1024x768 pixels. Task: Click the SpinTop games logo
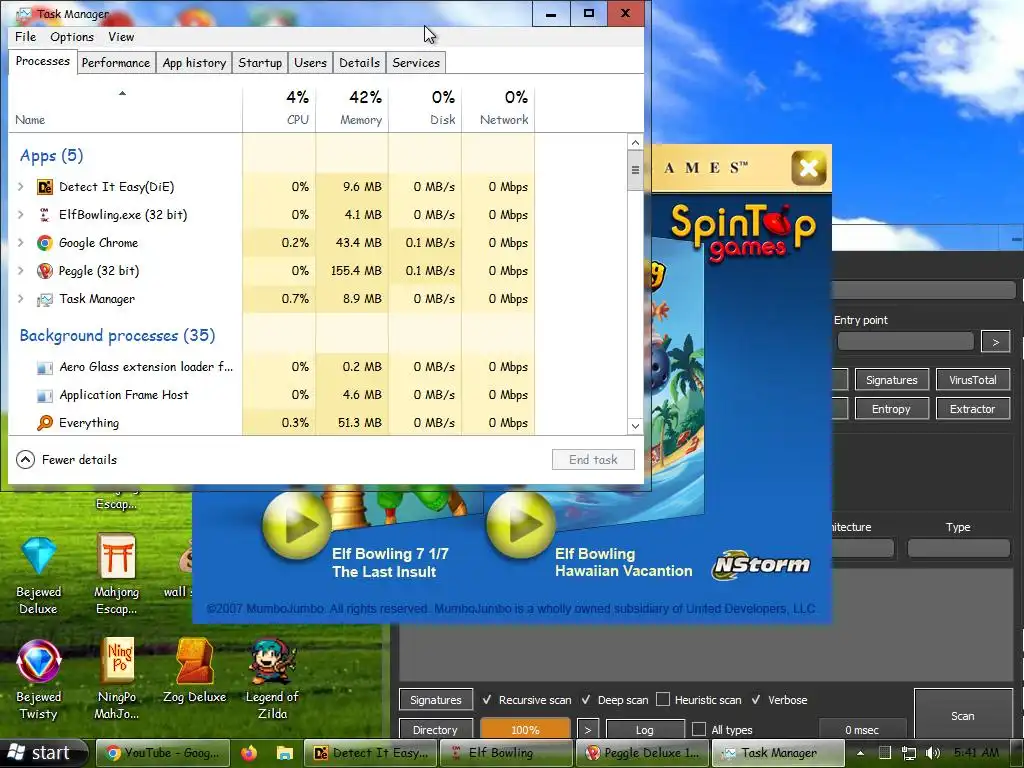tap(743, 232)
